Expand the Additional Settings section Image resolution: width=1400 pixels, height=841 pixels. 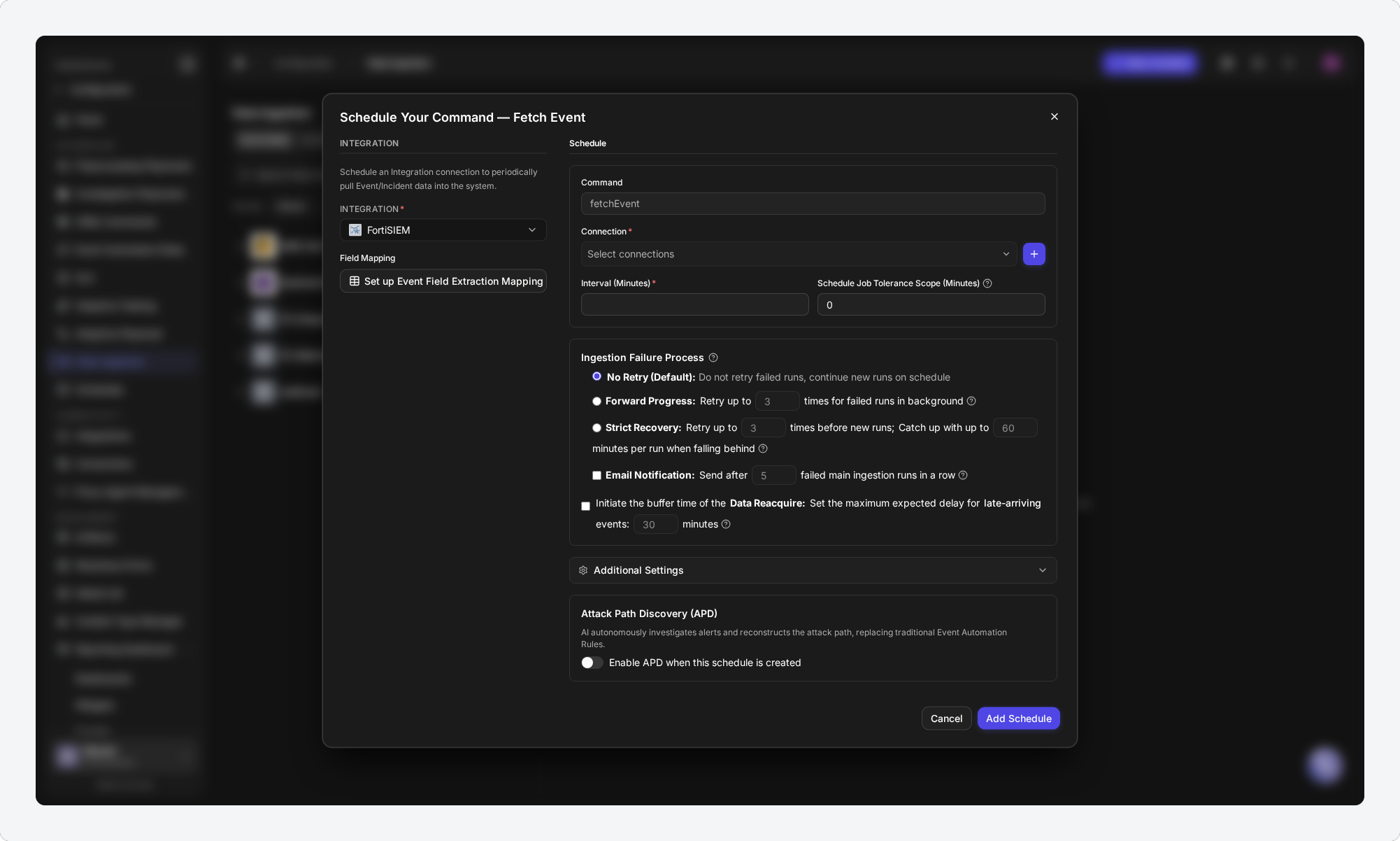pyautogui.click(x=813, y=570)
